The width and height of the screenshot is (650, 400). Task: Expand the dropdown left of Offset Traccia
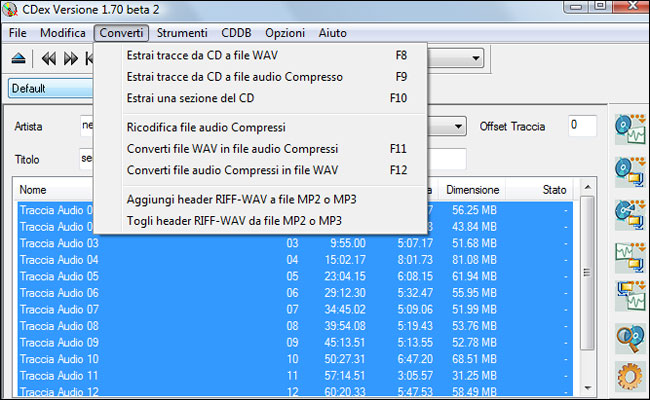click(x=458, y=127)
